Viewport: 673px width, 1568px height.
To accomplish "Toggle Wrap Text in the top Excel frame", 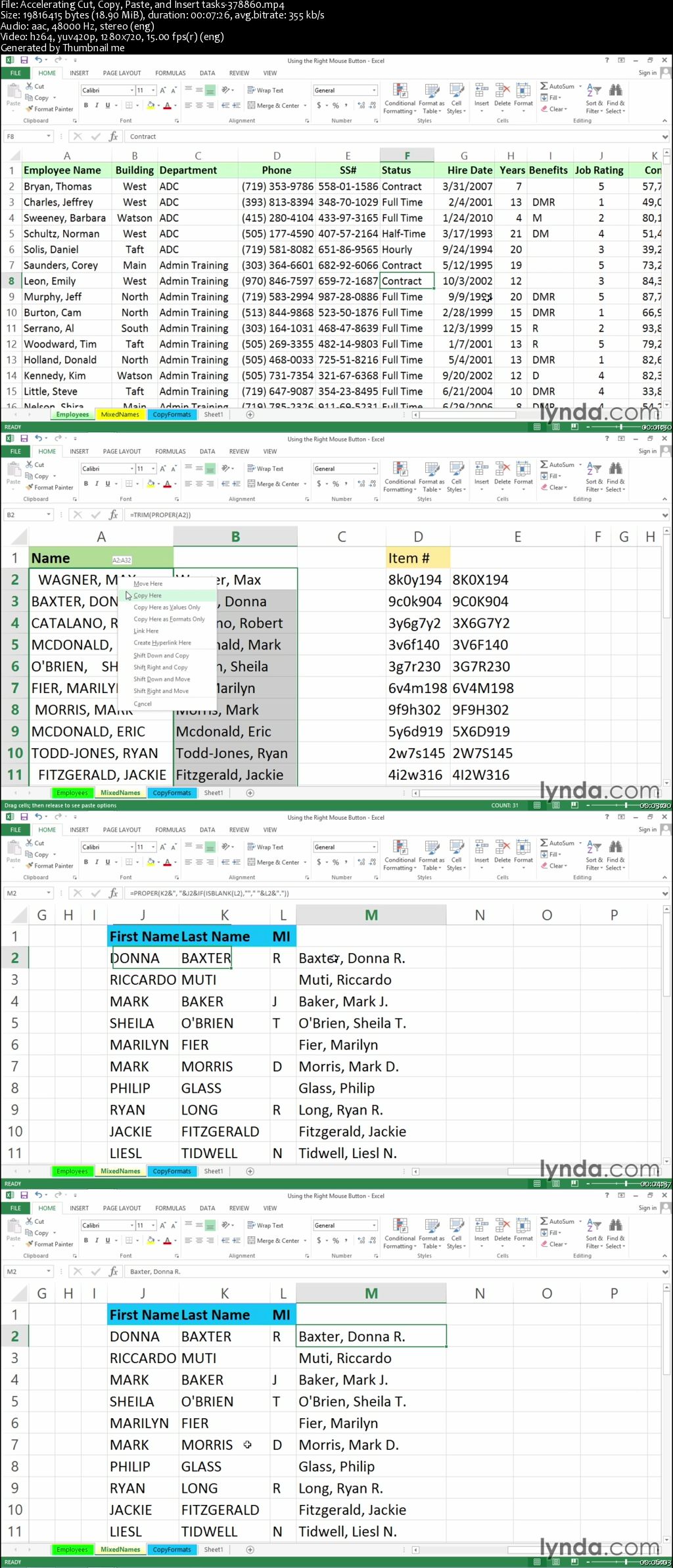I will click(266, 91).
